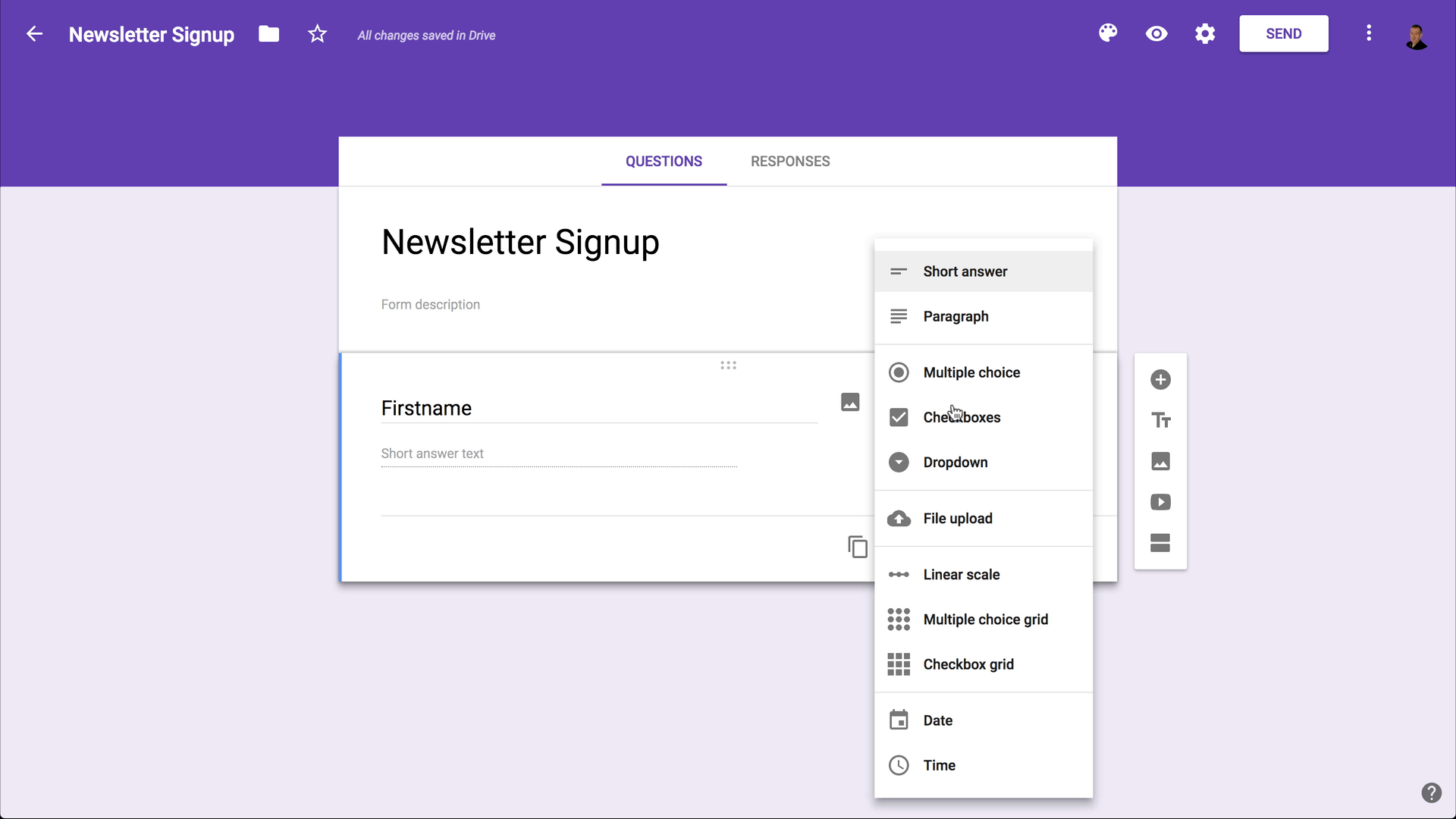
Task: Click the add question icon
Action: point(1160,379)
